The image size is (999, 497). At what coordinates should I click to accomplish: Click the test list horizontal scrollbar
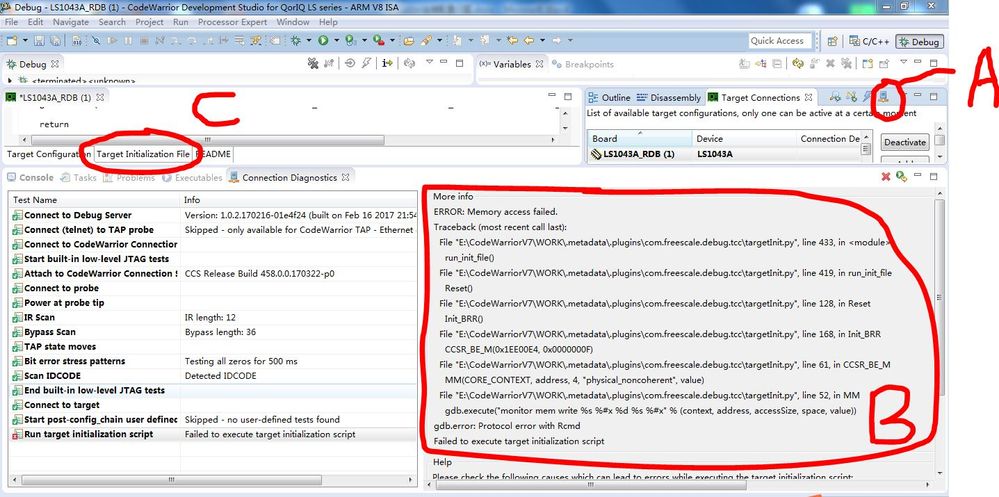pyautogui.click(x=171, y=480)
